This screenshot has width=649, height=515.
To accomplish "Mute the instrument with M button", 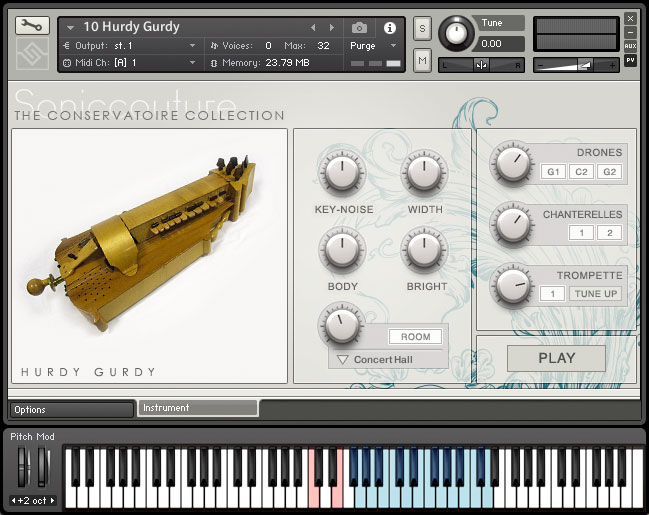I will click(422, 60).
